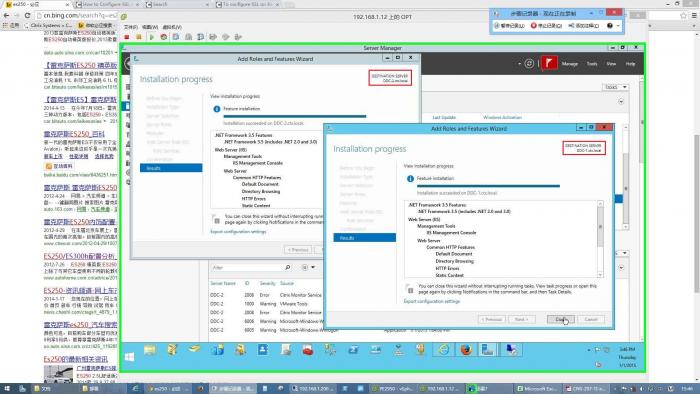Click Export configuration settings in front wizard
Viewport: 700px width, 394px height.
(x=431, y=302)
